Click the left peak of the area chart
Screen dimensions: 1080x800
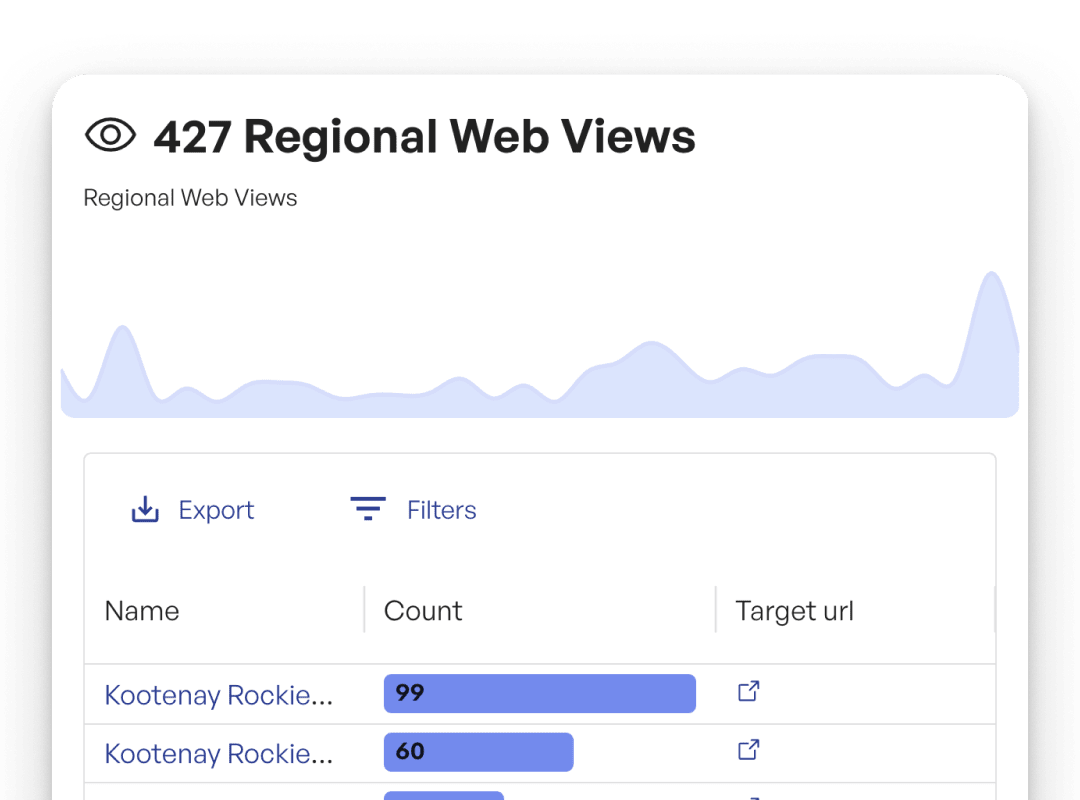pos(122,335)
